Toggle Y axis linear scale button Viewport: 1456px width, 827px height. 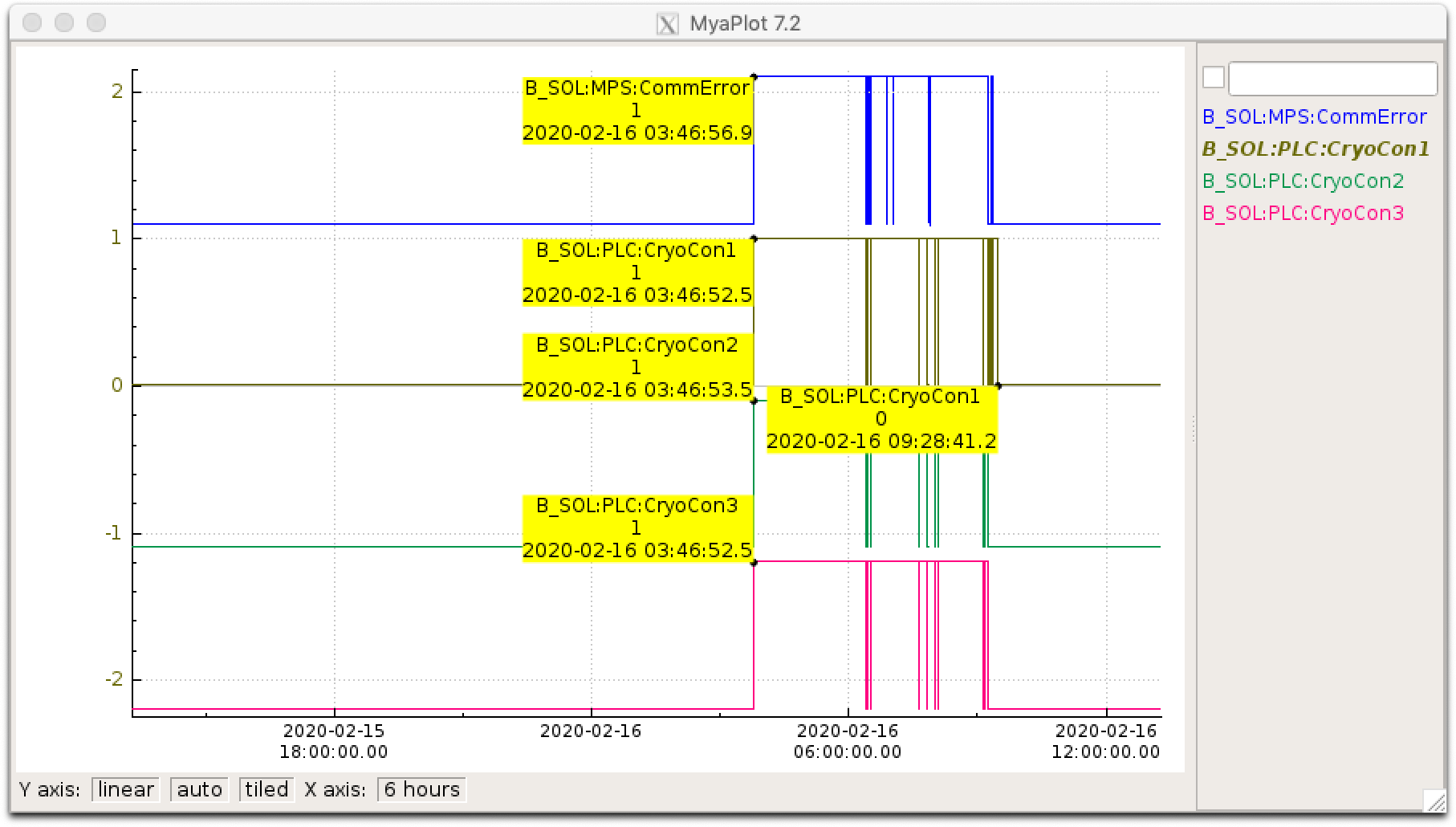click(126, 790)
